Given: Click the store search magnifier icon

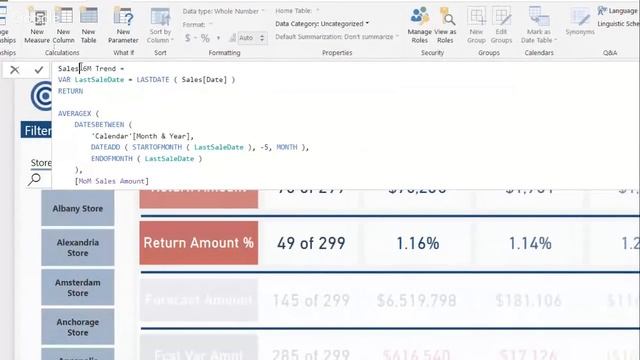Looking at the screenshot, I should coord(34,179).
